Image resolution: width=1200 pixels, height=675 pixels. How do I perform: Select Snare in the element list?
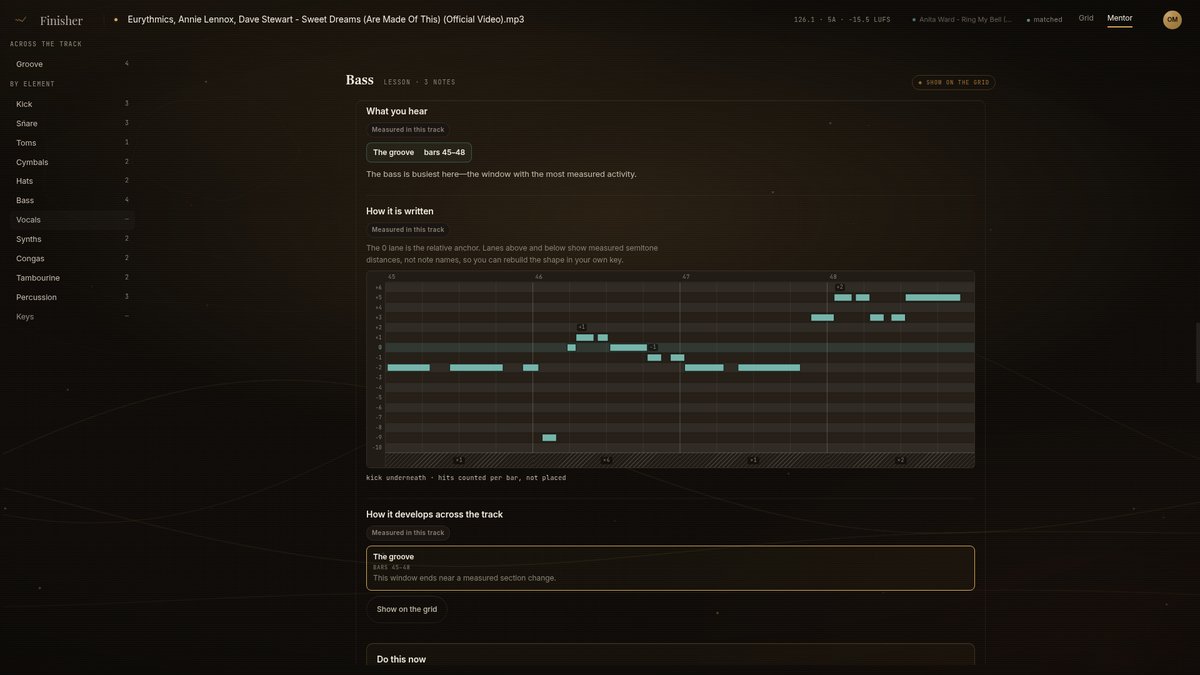(72, 123)
